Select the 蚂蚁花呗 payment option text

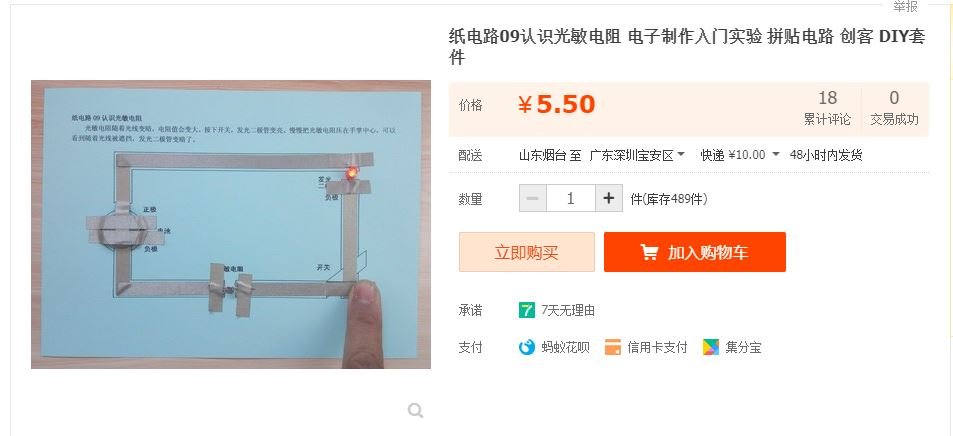565,348
